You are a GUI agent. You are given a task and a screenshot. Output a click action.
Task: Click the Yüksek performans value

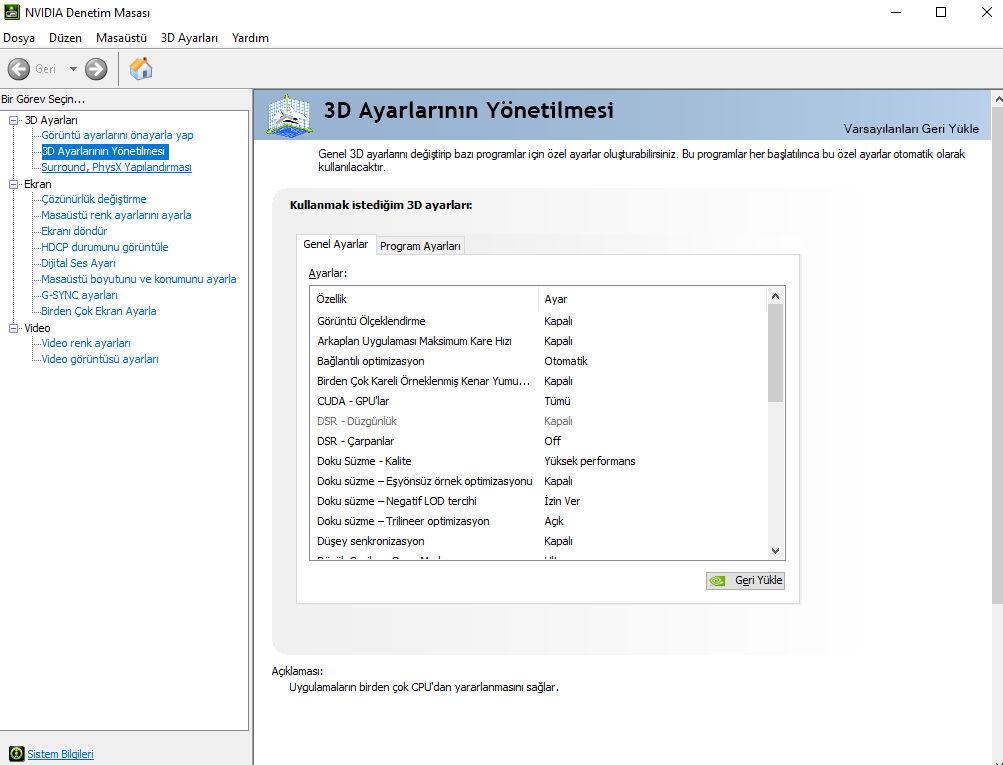590,461
